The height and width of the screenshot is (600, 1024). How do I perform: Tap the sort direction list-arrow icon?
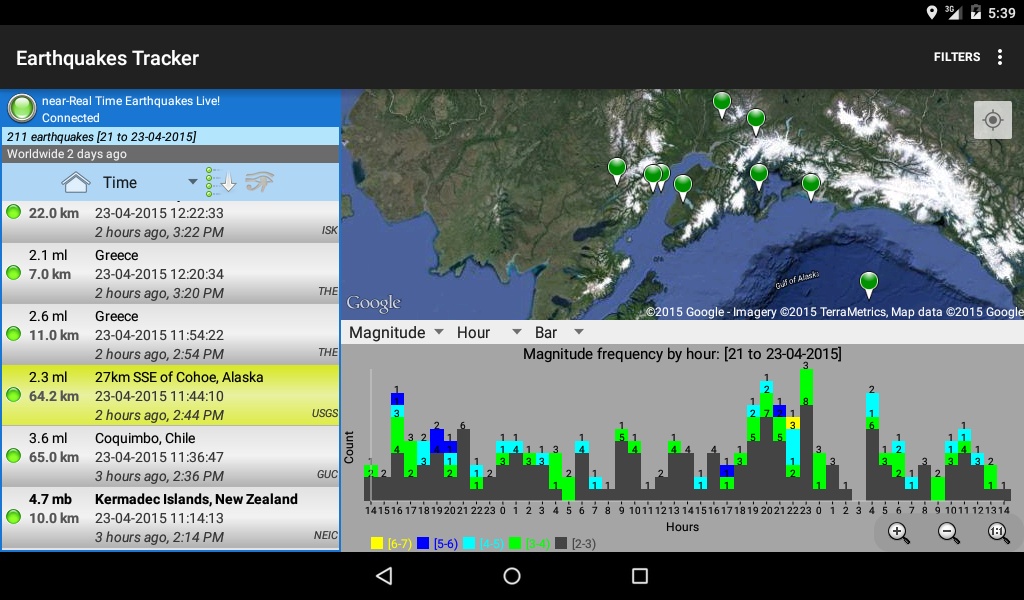coord(220,182)
